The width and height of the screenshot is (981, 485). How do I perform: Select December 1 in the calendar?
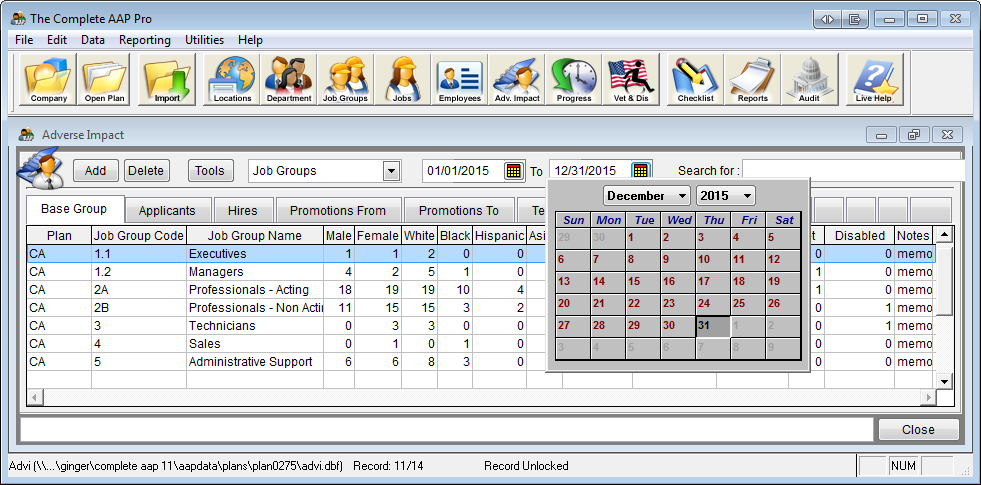click(643, 238)
